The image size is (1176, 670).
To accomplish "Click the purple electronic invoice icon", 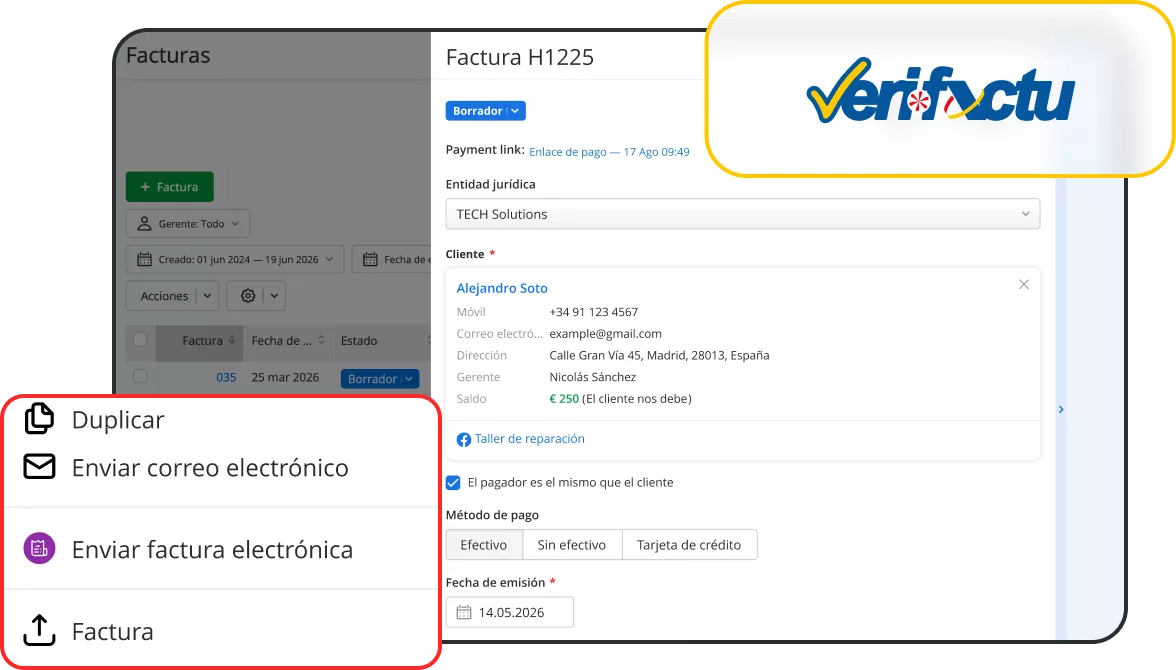I will [39, 548].
